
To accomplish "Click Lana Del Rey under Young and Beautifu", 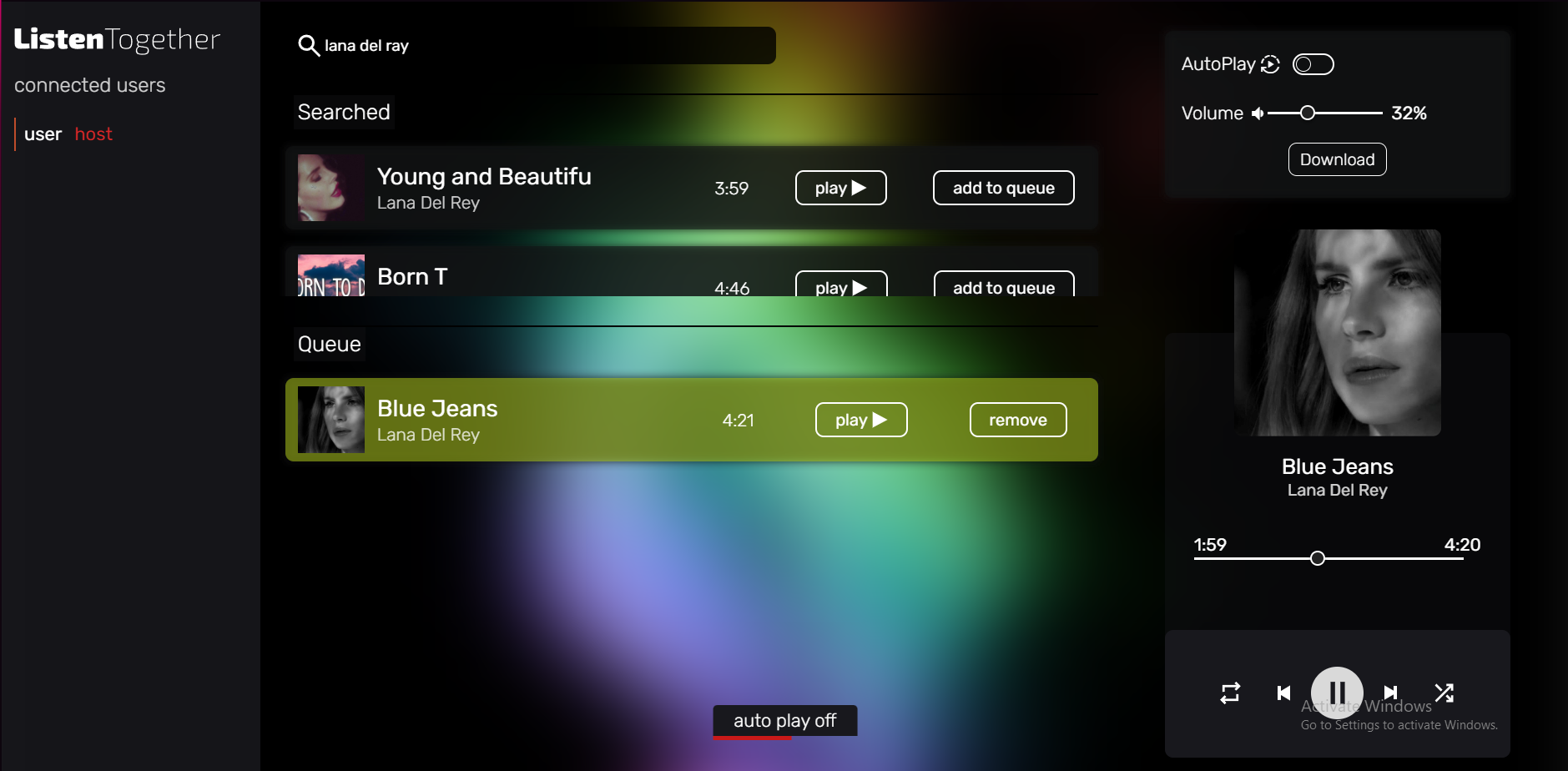I will [x=428, y=203].
